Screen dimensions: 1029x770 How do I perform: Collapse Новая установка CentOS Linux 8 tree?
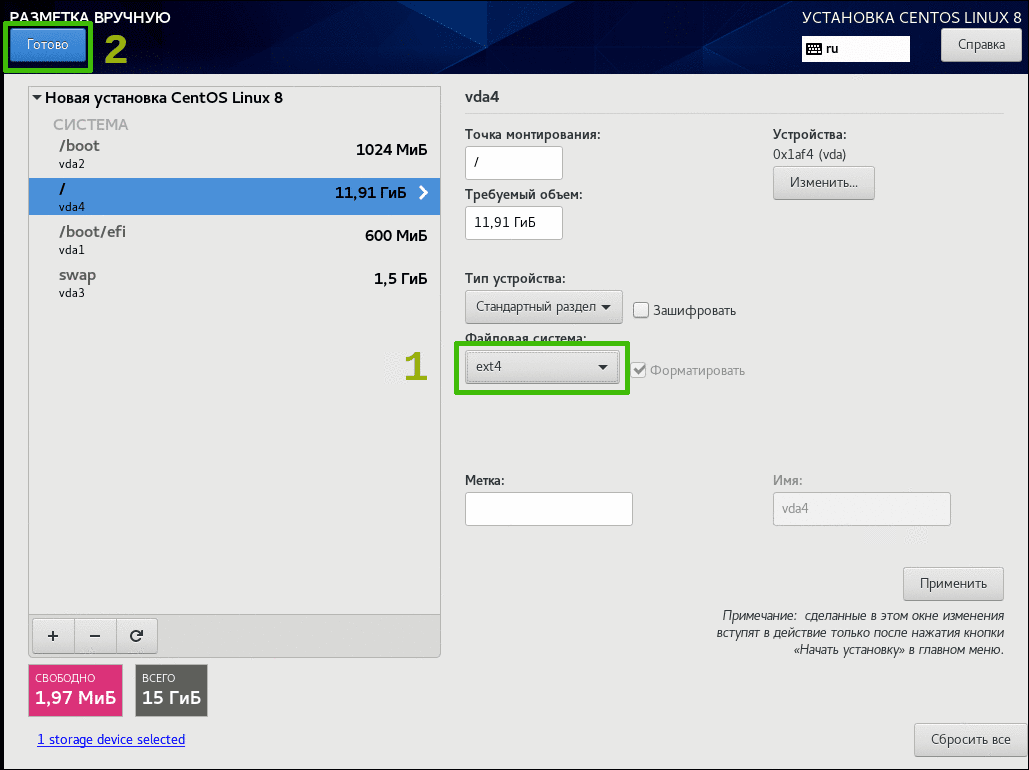coord(37,98)
